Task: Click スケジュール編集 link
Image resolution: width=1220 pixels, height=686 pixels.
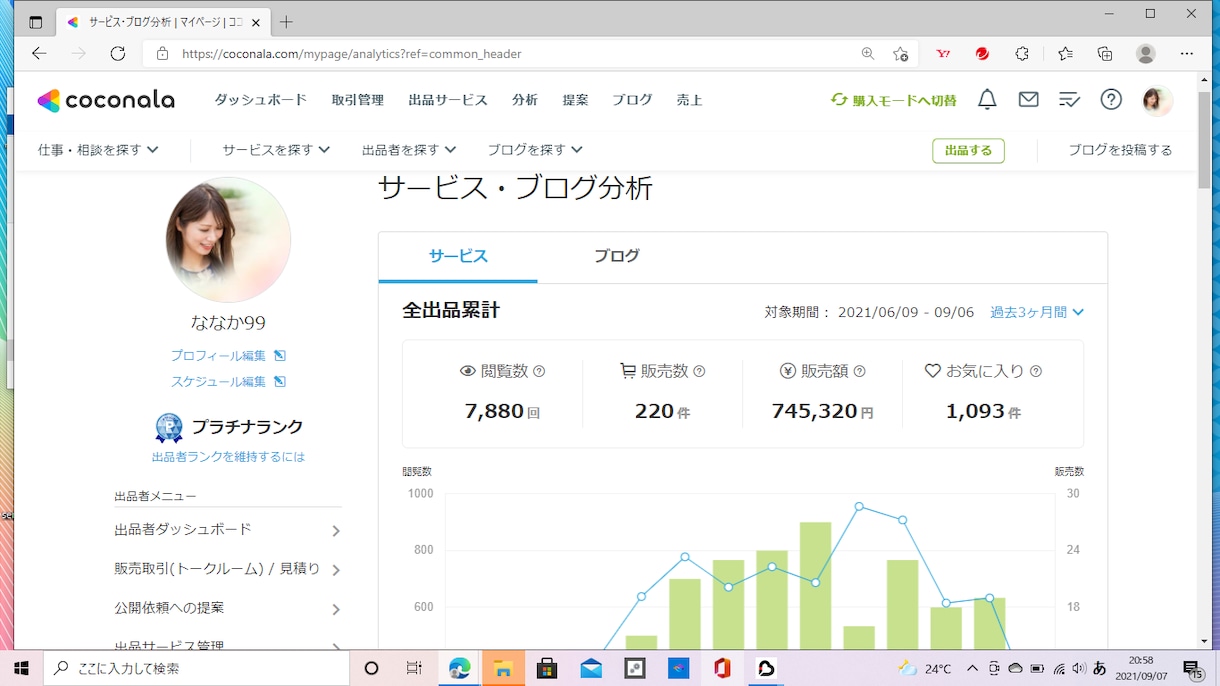Action: 228,382
